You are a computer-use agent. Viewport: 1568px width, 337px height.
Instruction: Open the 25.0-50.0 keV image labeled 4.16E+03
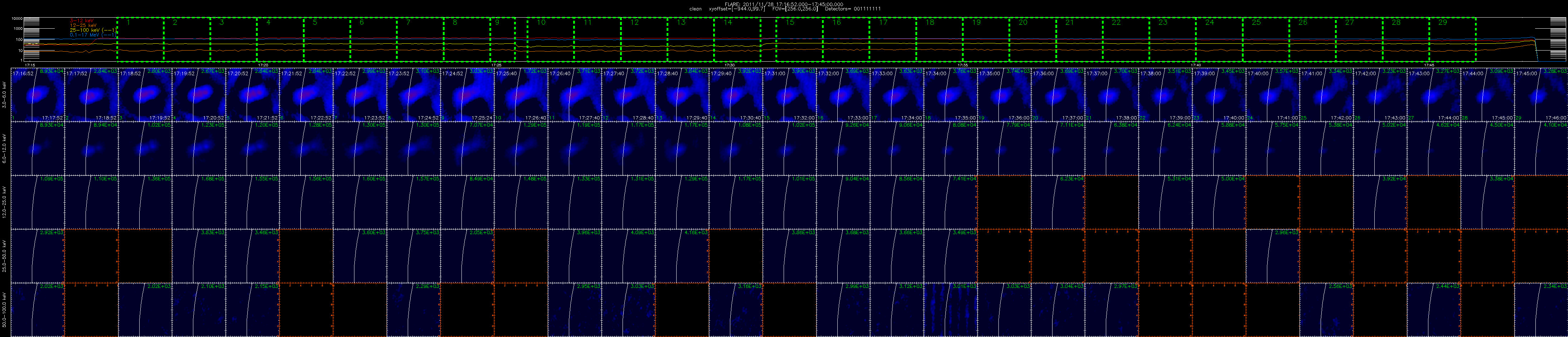tap(682, 255)
